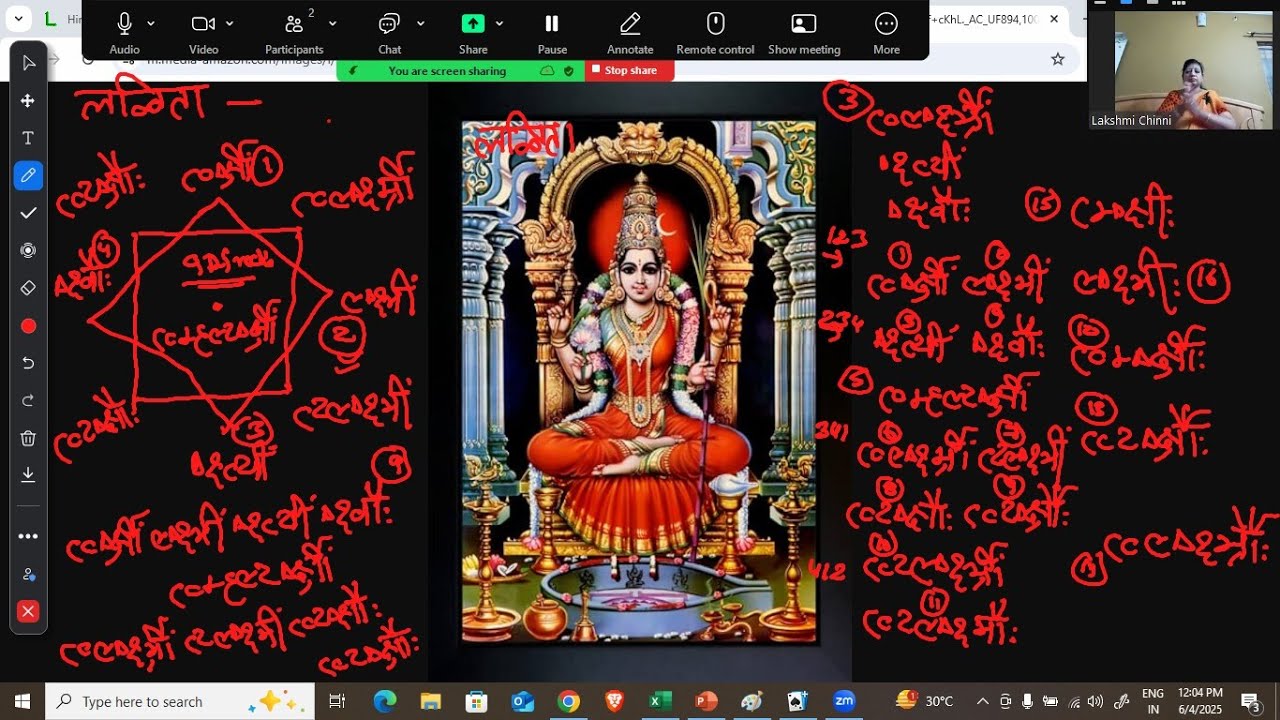
Task: Show hidden system tray icons
Action: point(983,701)
